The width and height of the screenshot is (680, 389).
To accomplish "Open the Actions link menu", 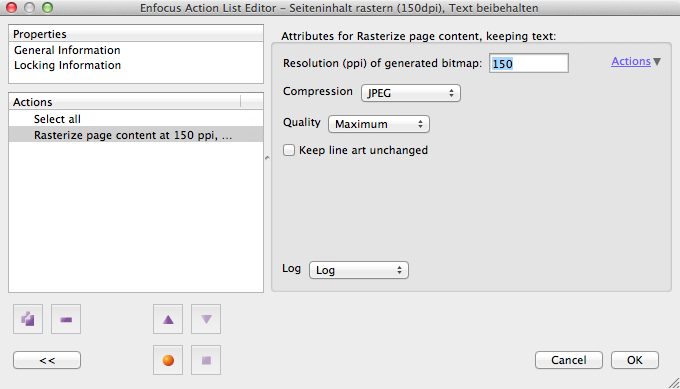I will point(631,62).
